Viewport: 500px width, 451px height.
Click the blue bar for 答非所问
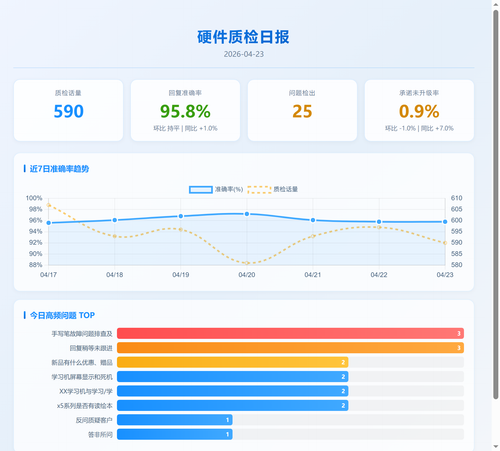[x=175, y=434]
